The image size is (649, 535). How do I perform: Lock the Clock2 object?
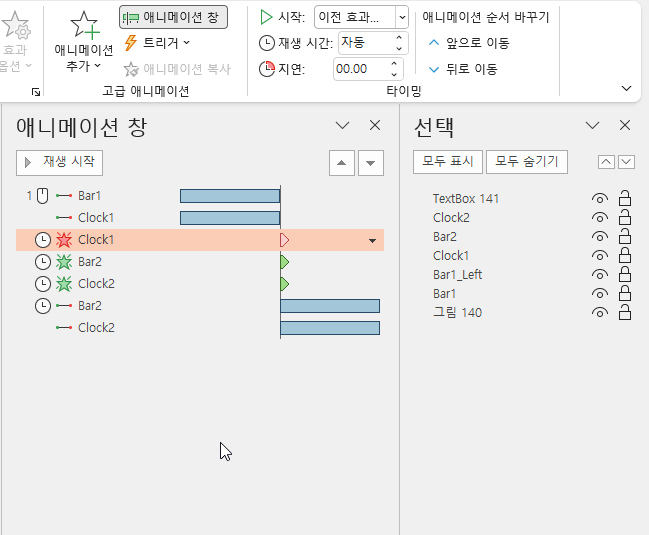625,217
